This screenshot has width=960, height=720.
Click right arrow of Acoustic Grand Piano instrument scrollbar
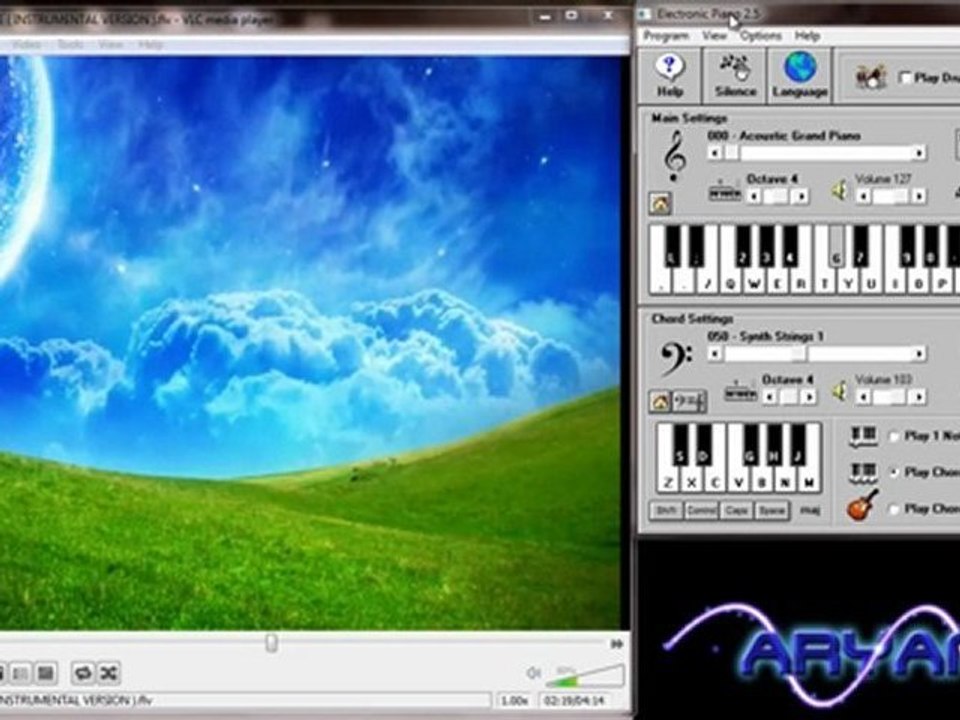click(x=919, y=152)
